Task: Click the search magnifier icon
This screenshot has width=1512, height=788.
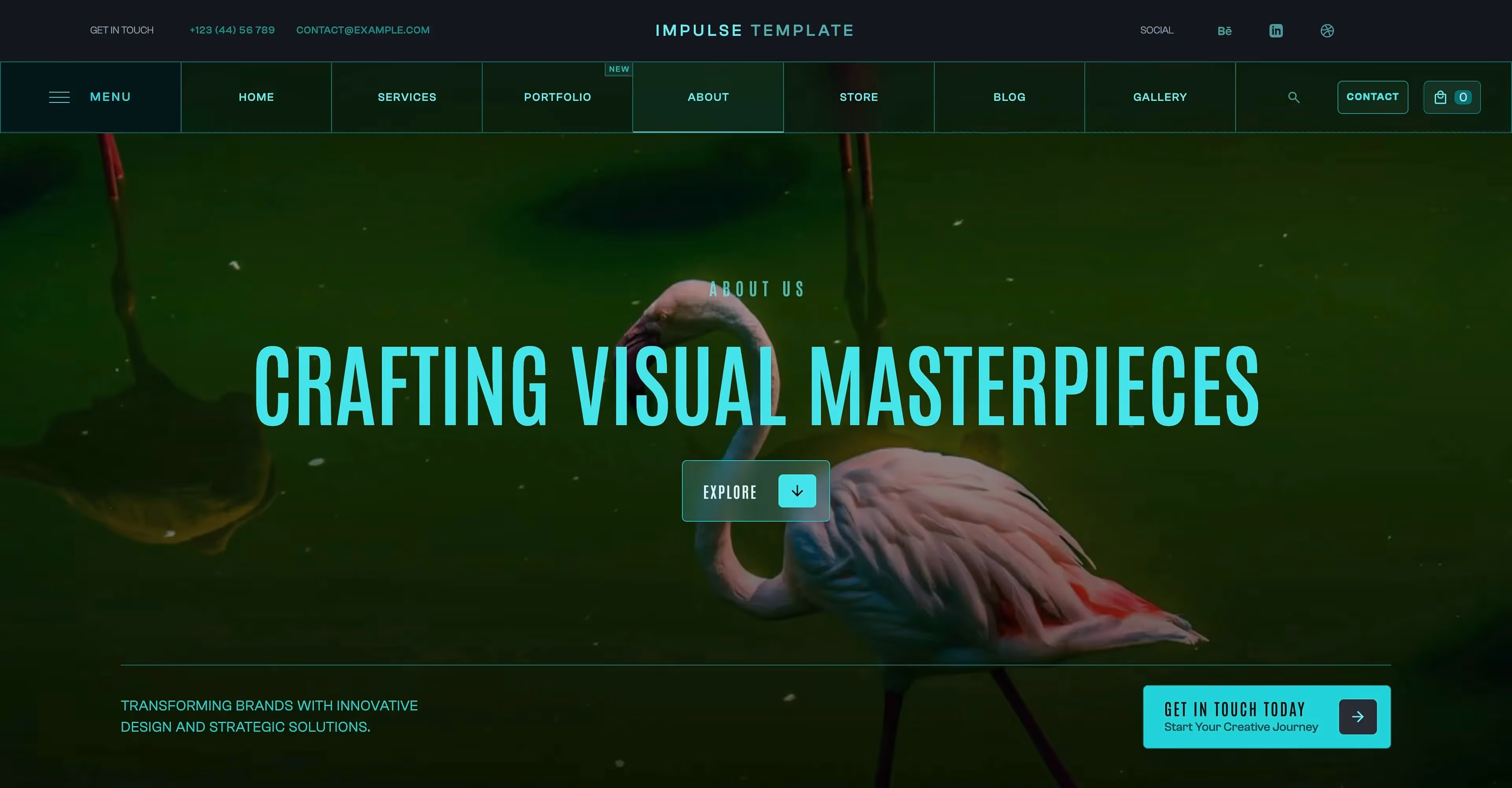Action: point(1293,97)
